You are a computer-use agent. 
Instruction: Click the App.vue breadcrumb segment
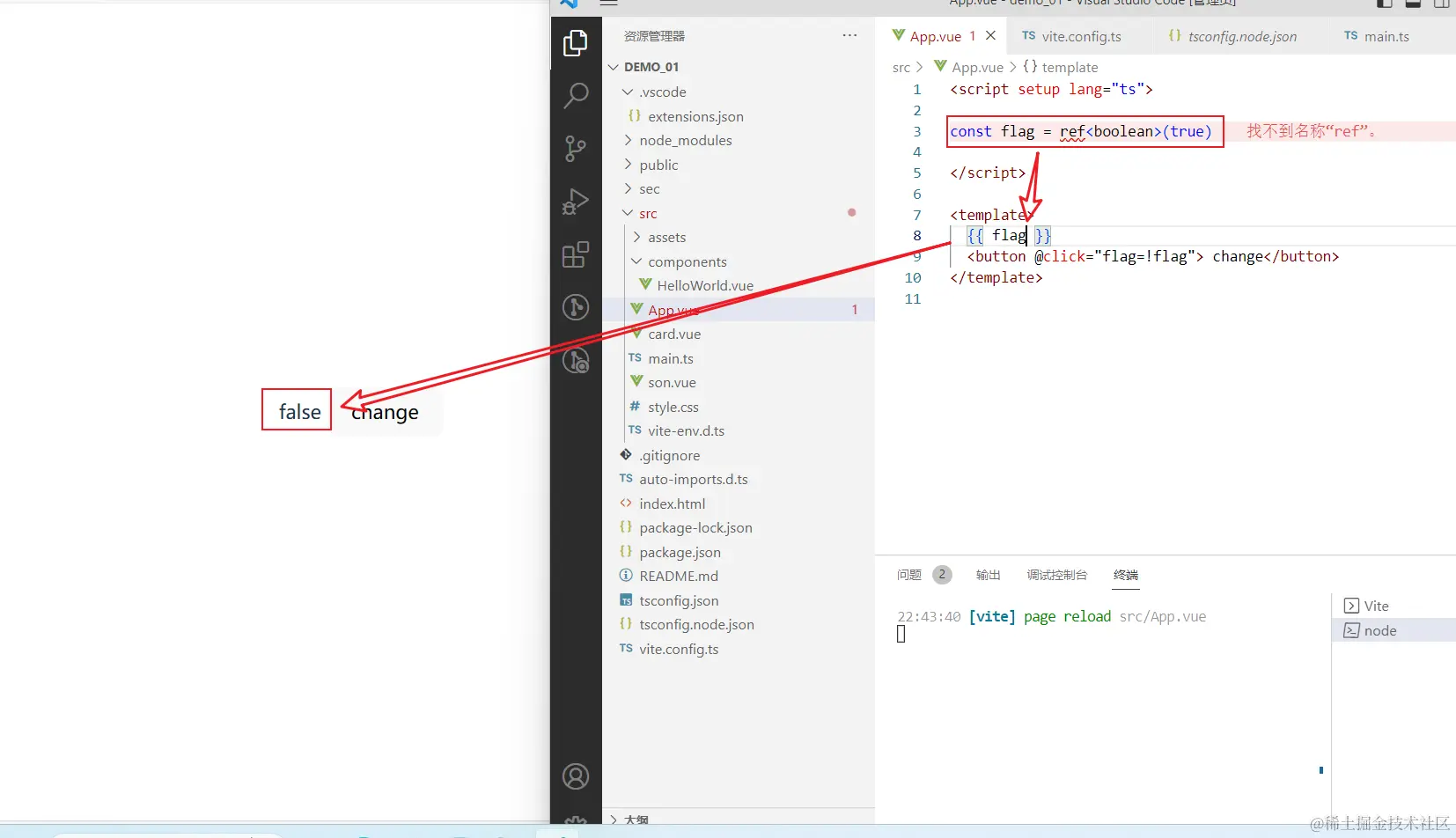(968, 67)
